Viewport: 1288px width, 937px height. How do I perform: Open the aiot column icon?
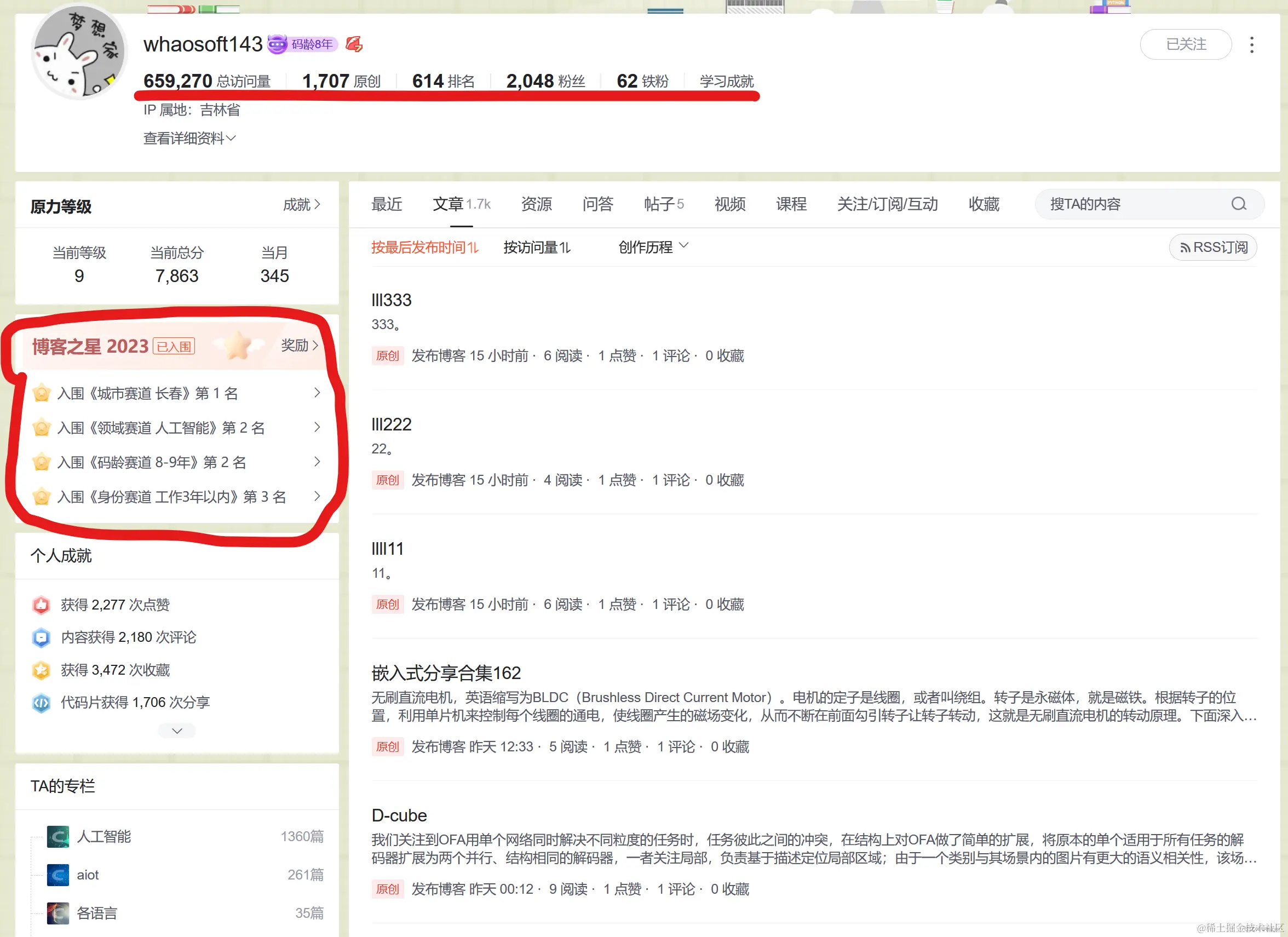point(58,875)
